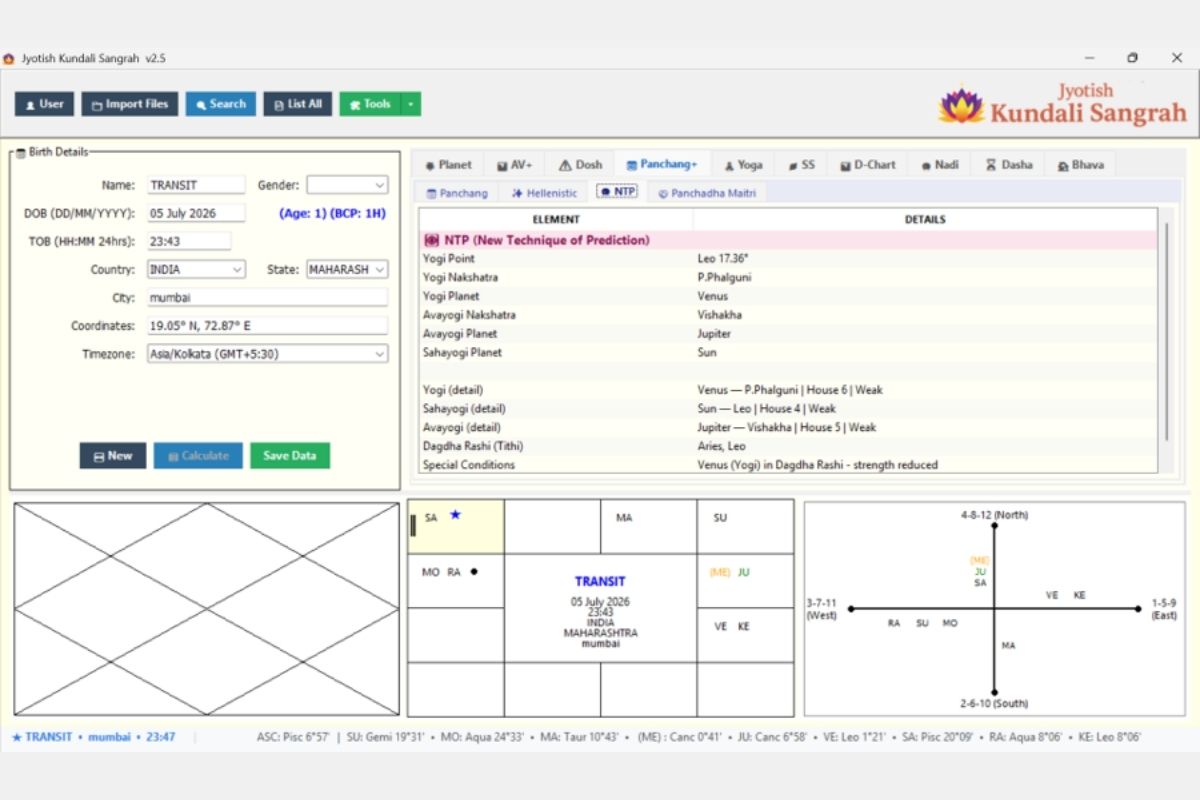Image resolution: width=1200 pixels, height=800 pixels.
Task: Click the User button
Action: (44, 104)
